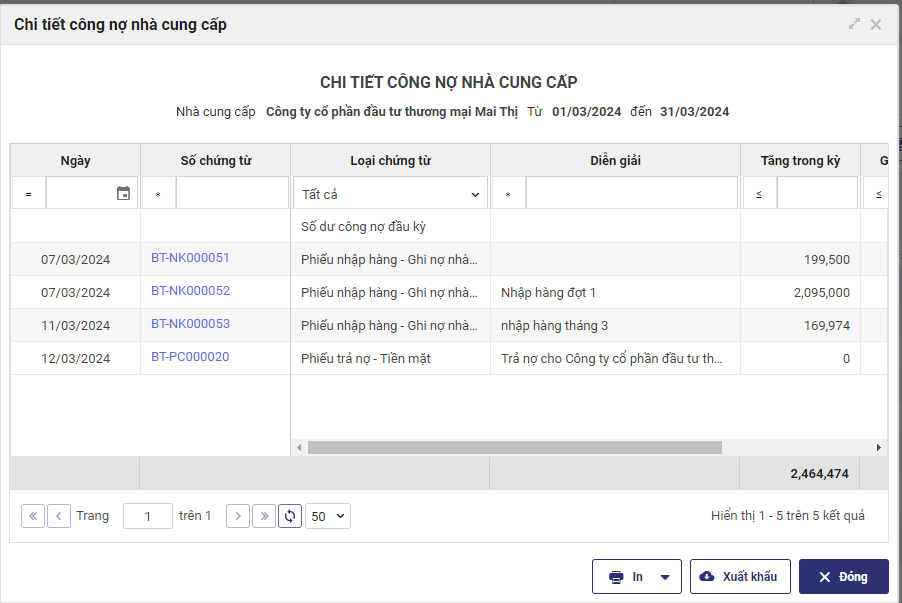Click the 12/03/2024 date cell
This screenshot has height=603, width=902.
pos(75,358)
